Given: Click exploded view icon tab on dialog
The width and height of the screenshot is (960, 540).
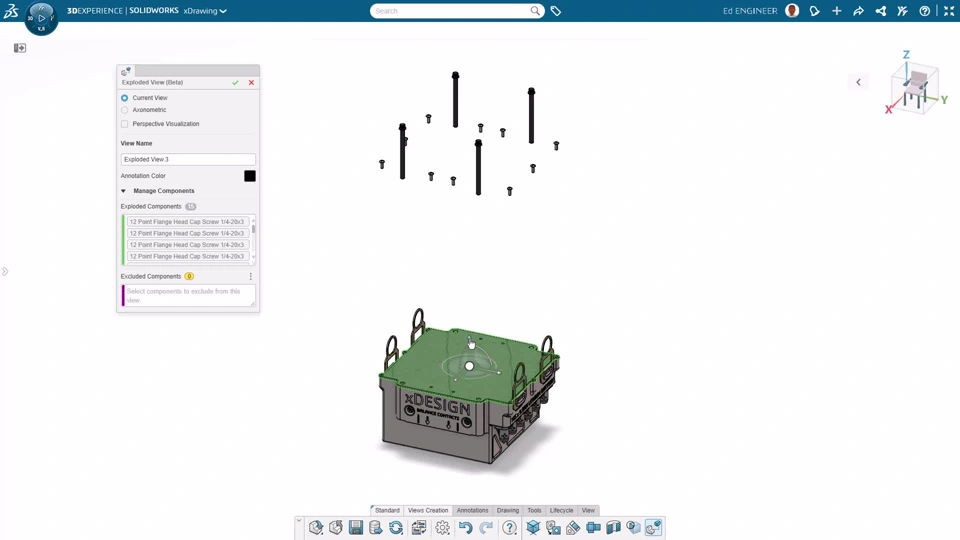Looking at the screenshot, I should point(126,71).
